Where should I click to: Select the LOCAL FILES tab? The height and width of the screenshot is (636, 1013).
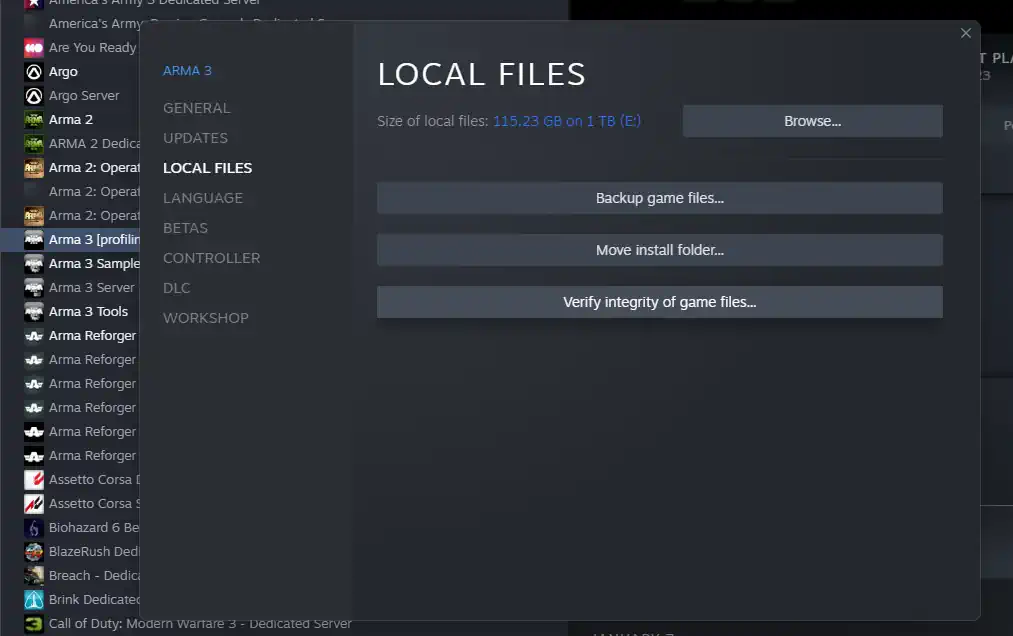click(207, 168)
